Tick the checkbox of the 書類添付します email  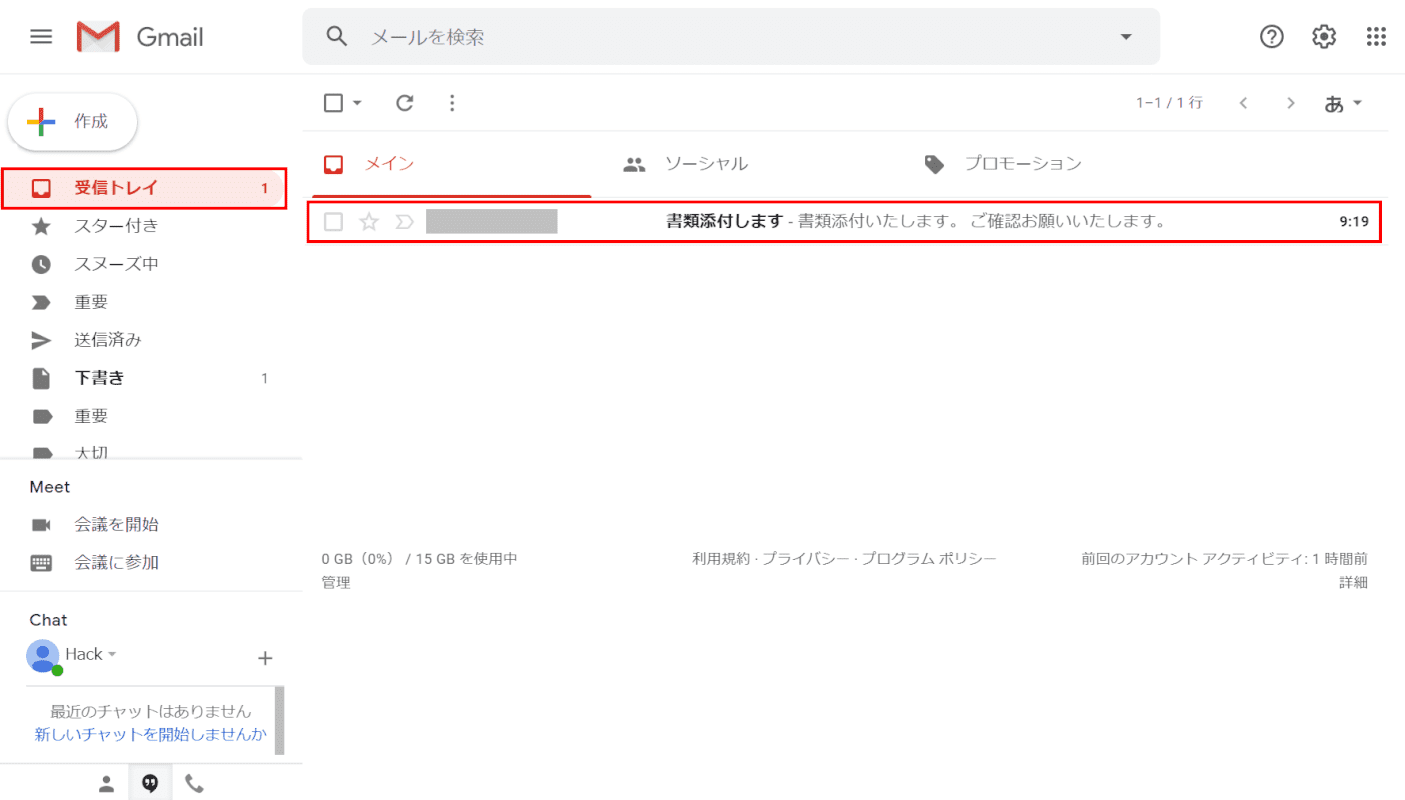(x=334, y=222)
